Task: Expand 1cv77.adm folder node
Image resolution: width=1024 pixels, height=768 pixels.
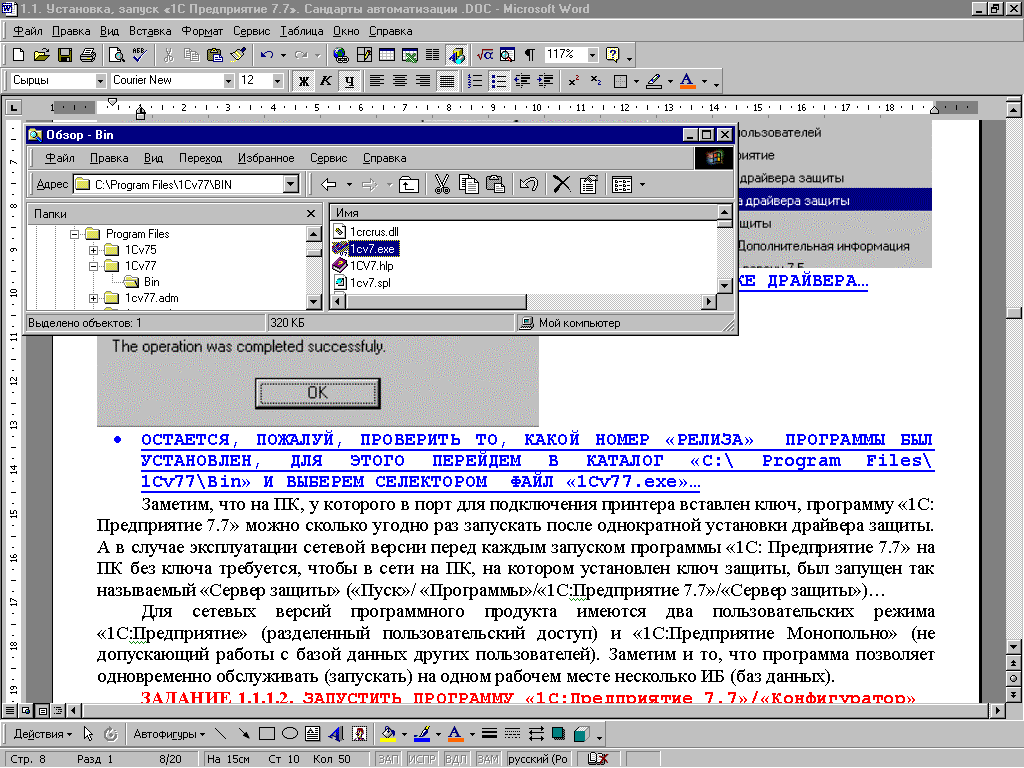Action: pos(93,298)
